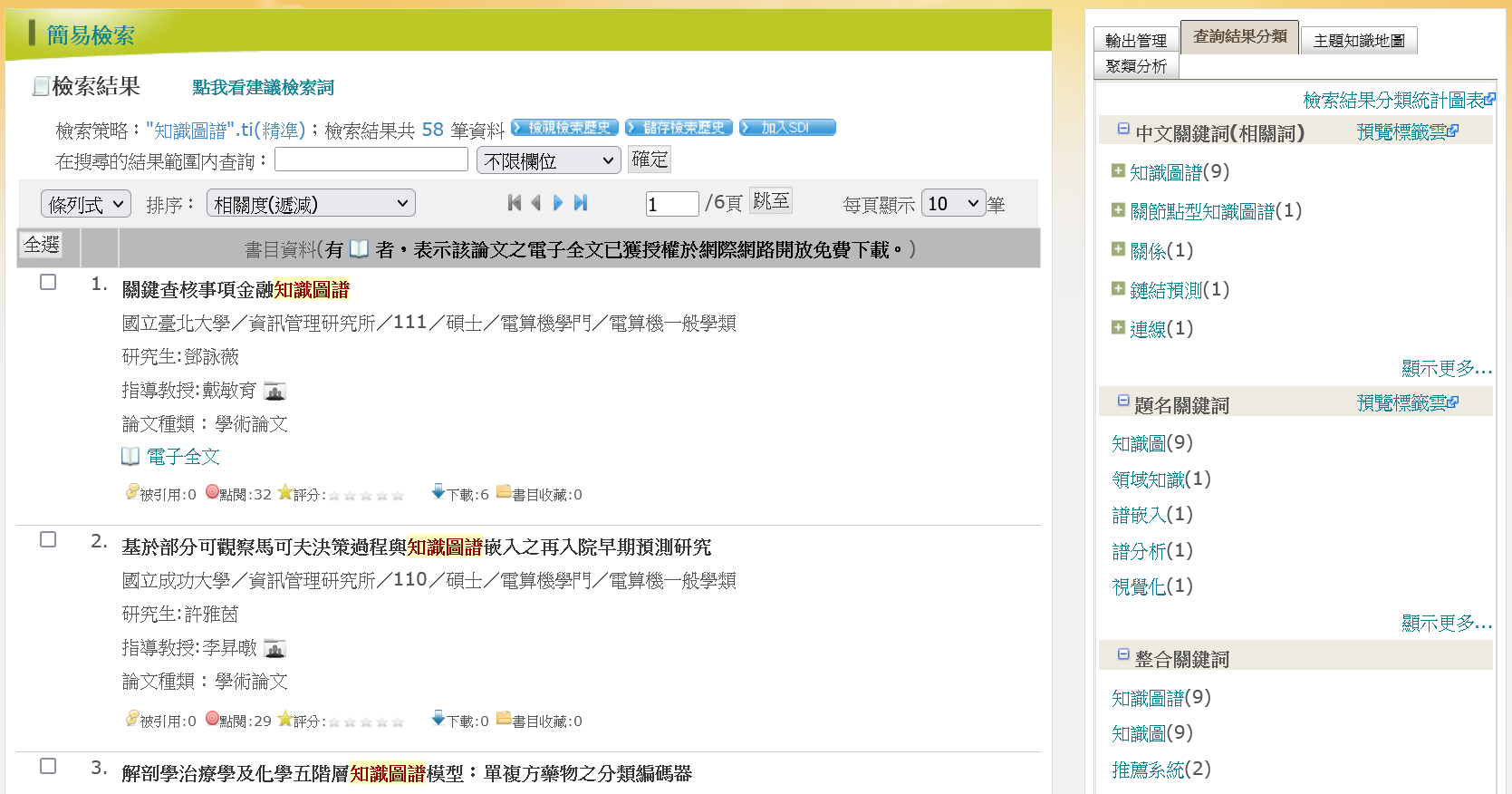Viewport: 1512px width, 794px height.
Task: Open advisor 李昇暾 profile icon
Action: click(x=274, y=649)
